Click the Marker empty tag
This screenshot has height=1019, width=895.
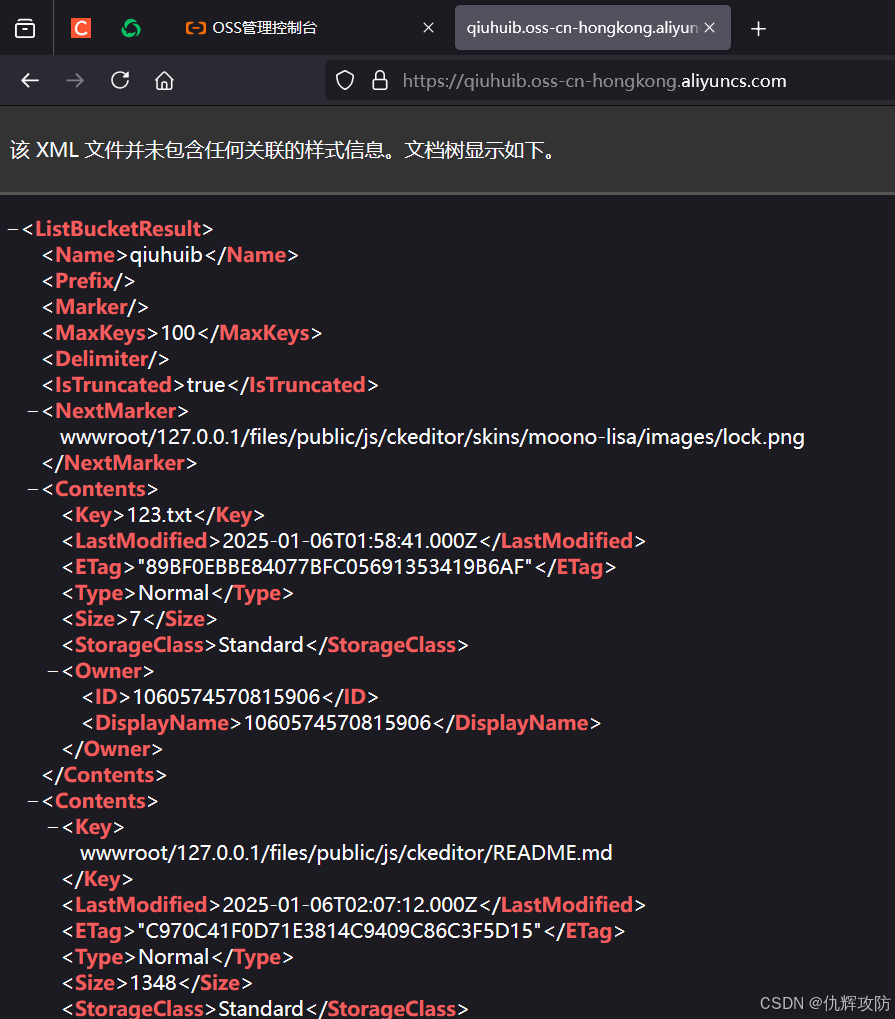pos(96,307)
